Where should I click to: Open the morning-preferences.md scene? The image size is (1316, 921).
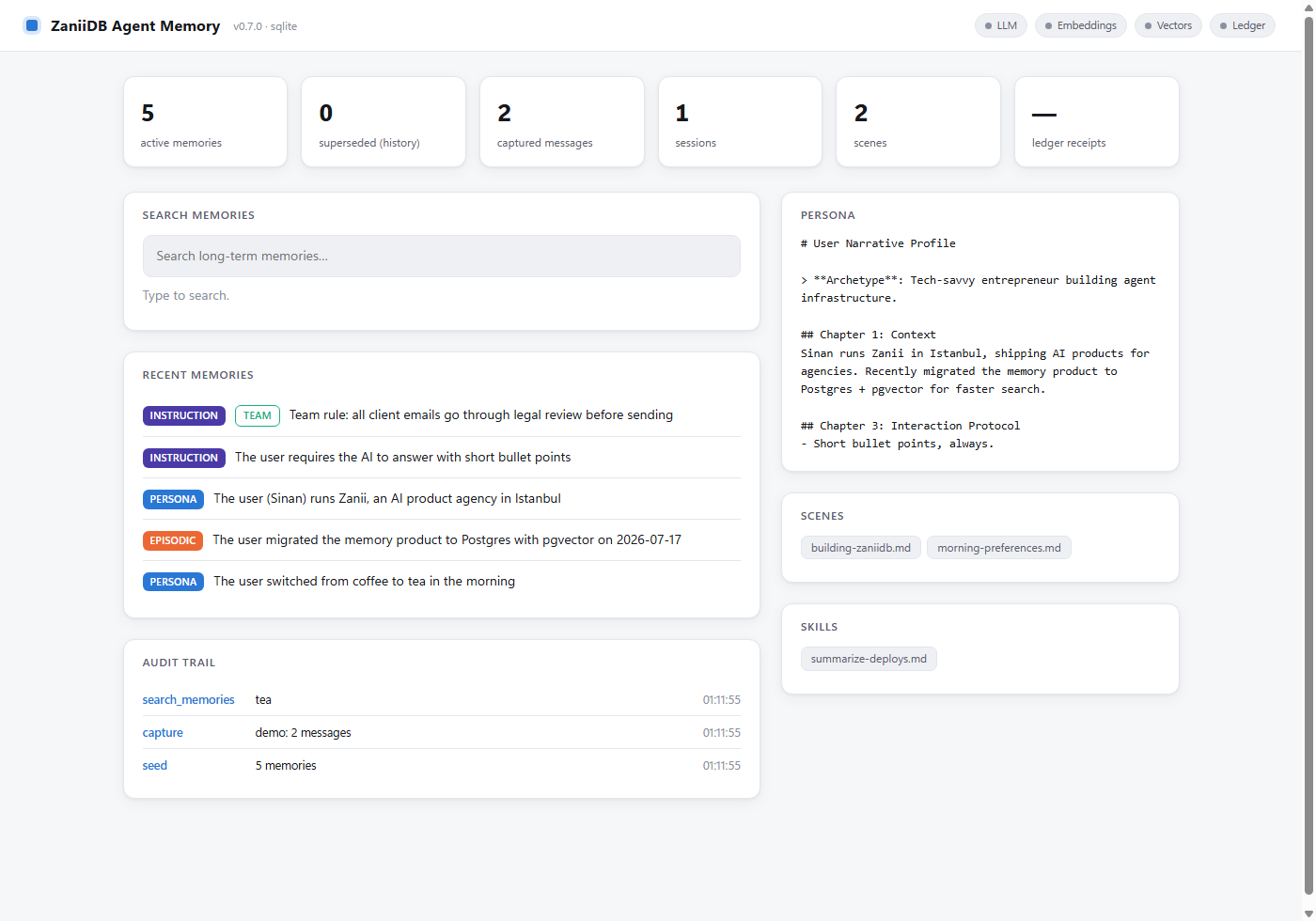999,548
